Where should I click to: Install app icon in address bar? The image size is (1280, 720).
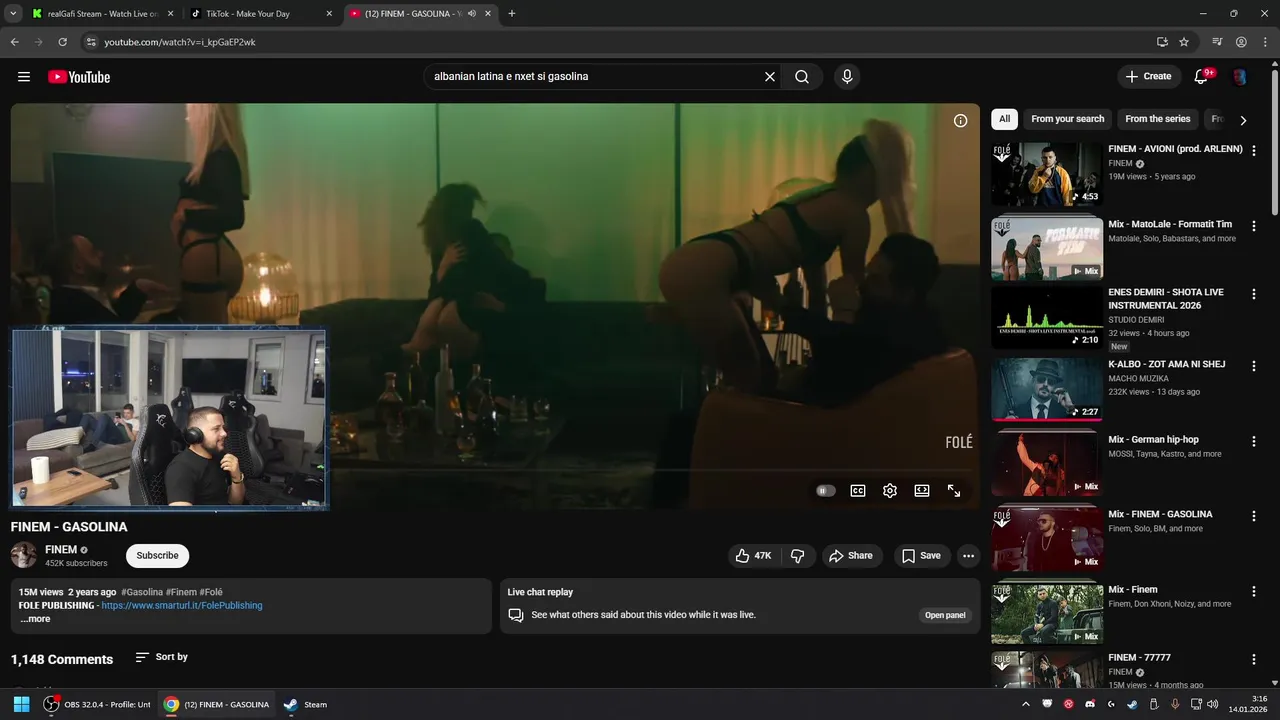click(x=1162, y=42)
